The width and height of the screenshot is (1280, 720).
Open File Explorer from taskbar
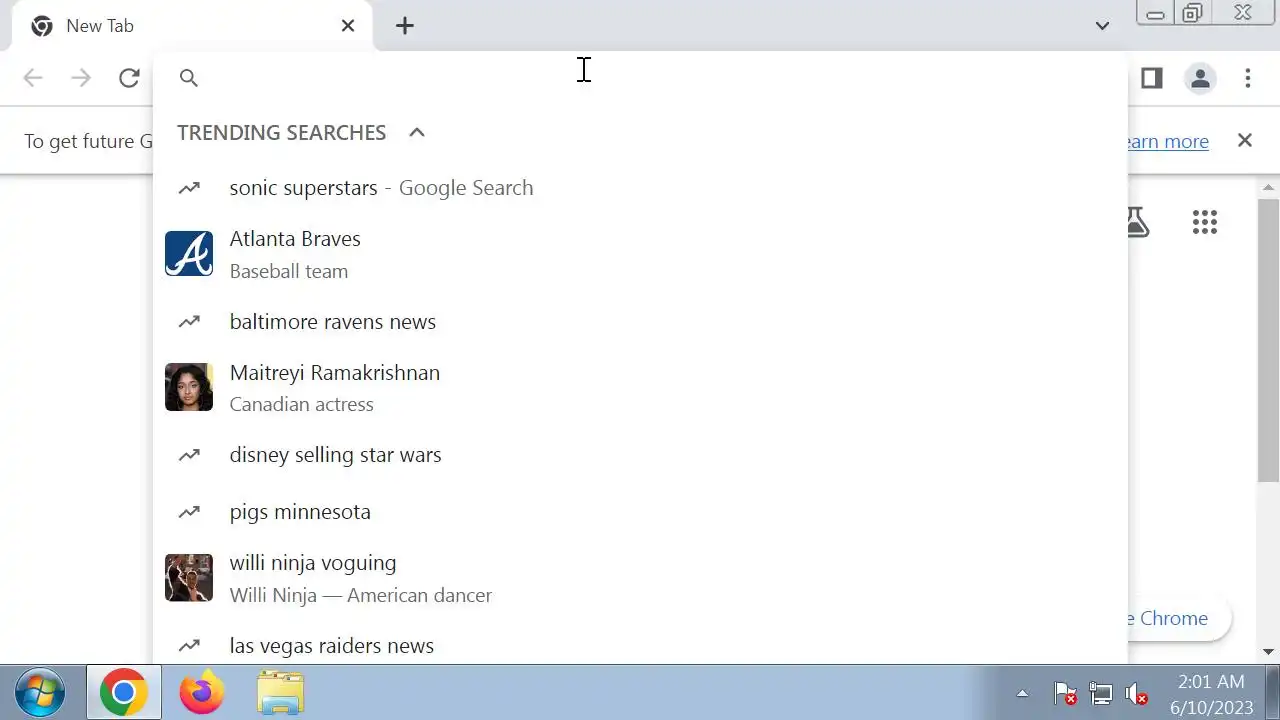tap(280, 693)
